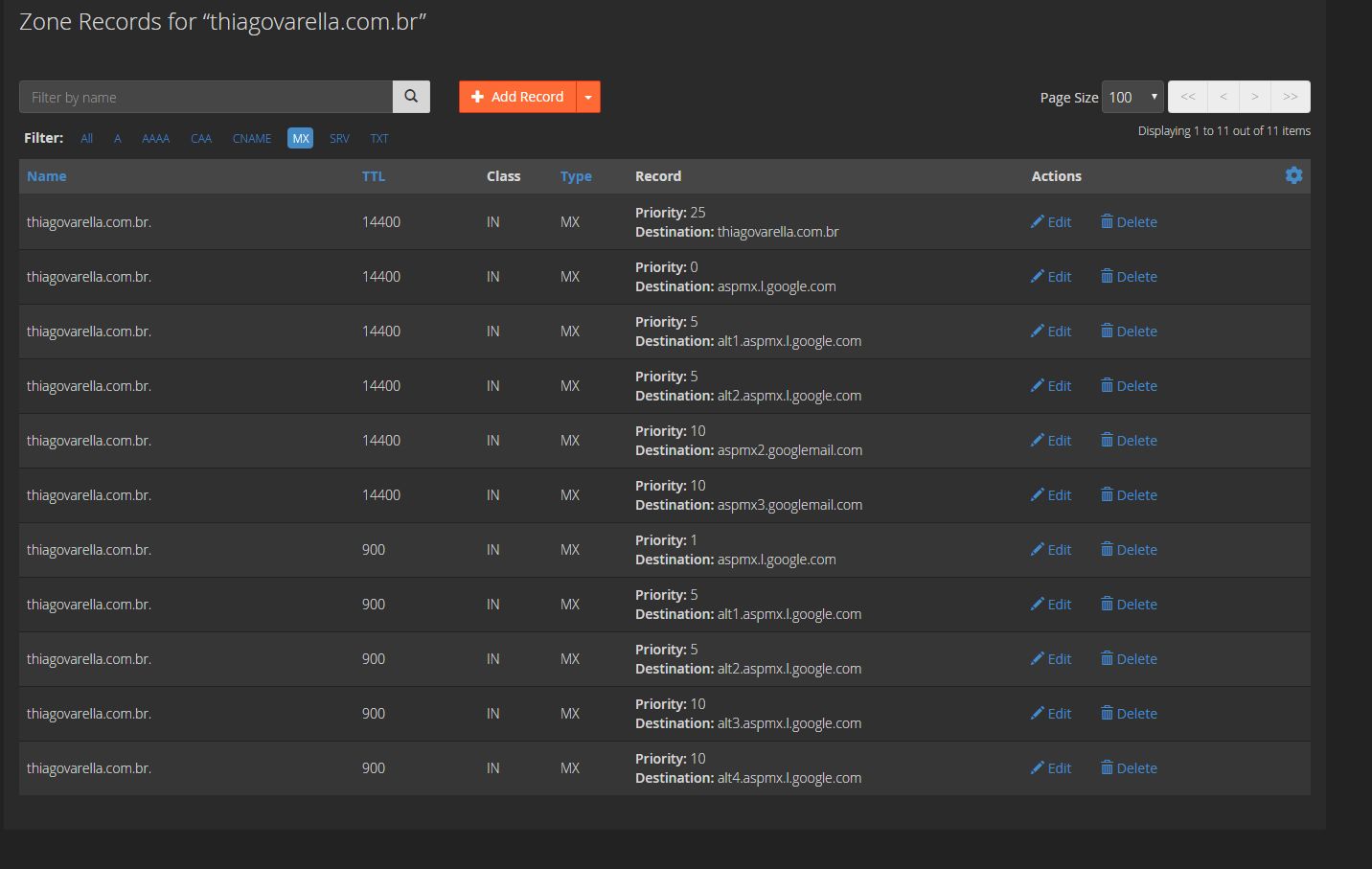1372x869 pixels.
Task: Show All record types filter
Action: pos(87,139)
